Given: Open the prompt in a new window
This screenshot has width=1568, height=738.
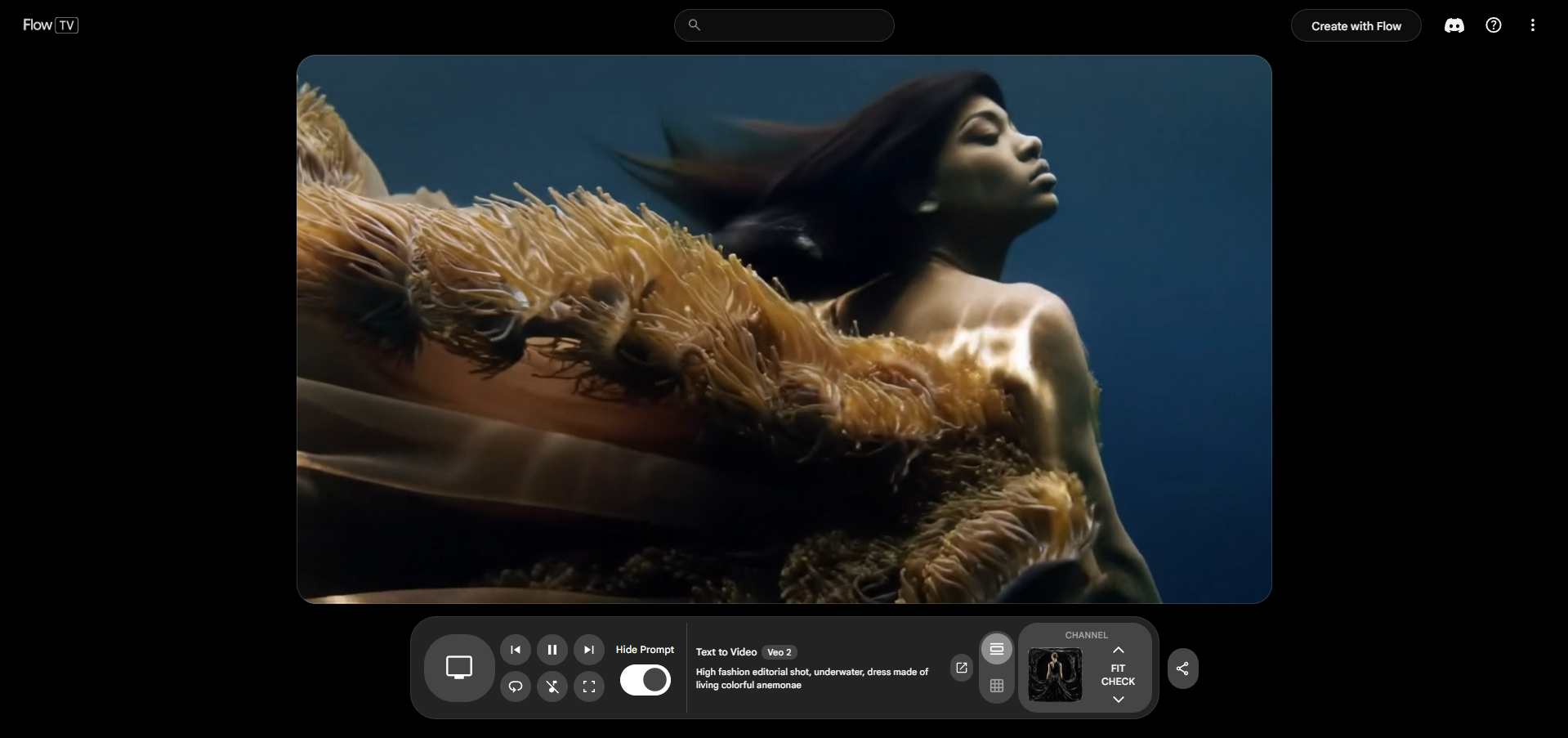Looking at the screenshot, I should [962, 668].
